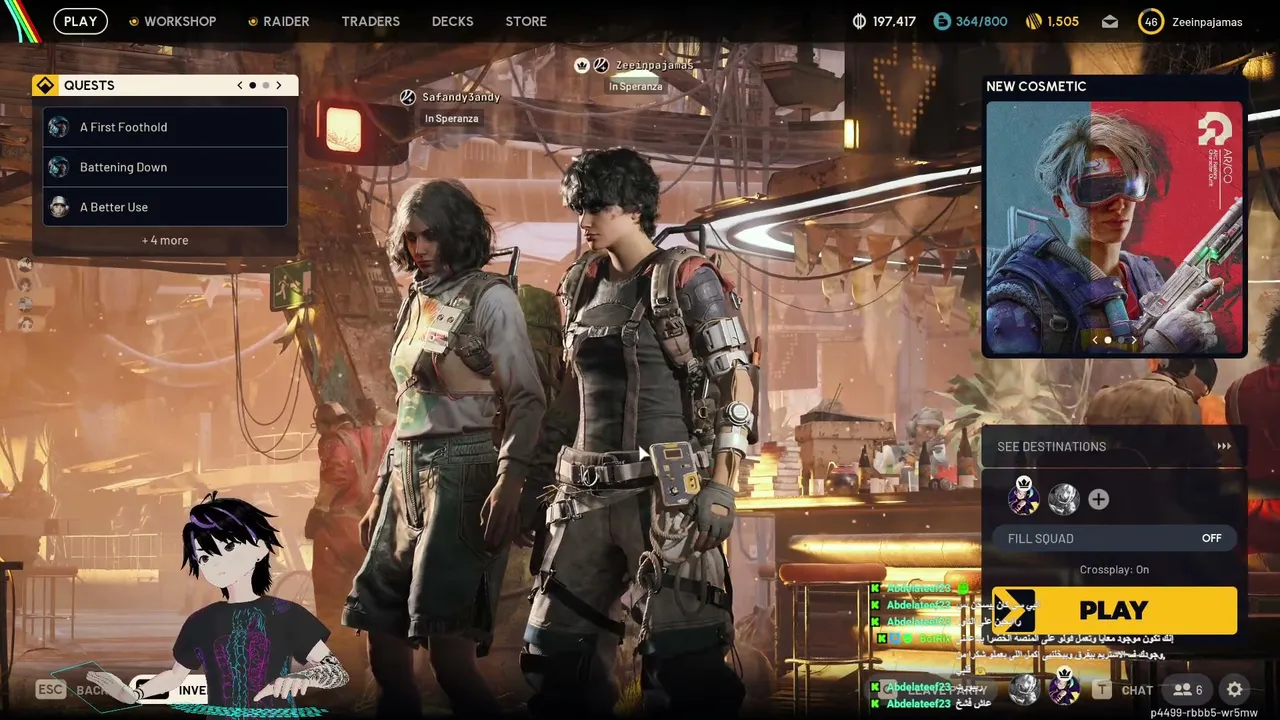Click the 197,417 coin balance

point(894,21)
